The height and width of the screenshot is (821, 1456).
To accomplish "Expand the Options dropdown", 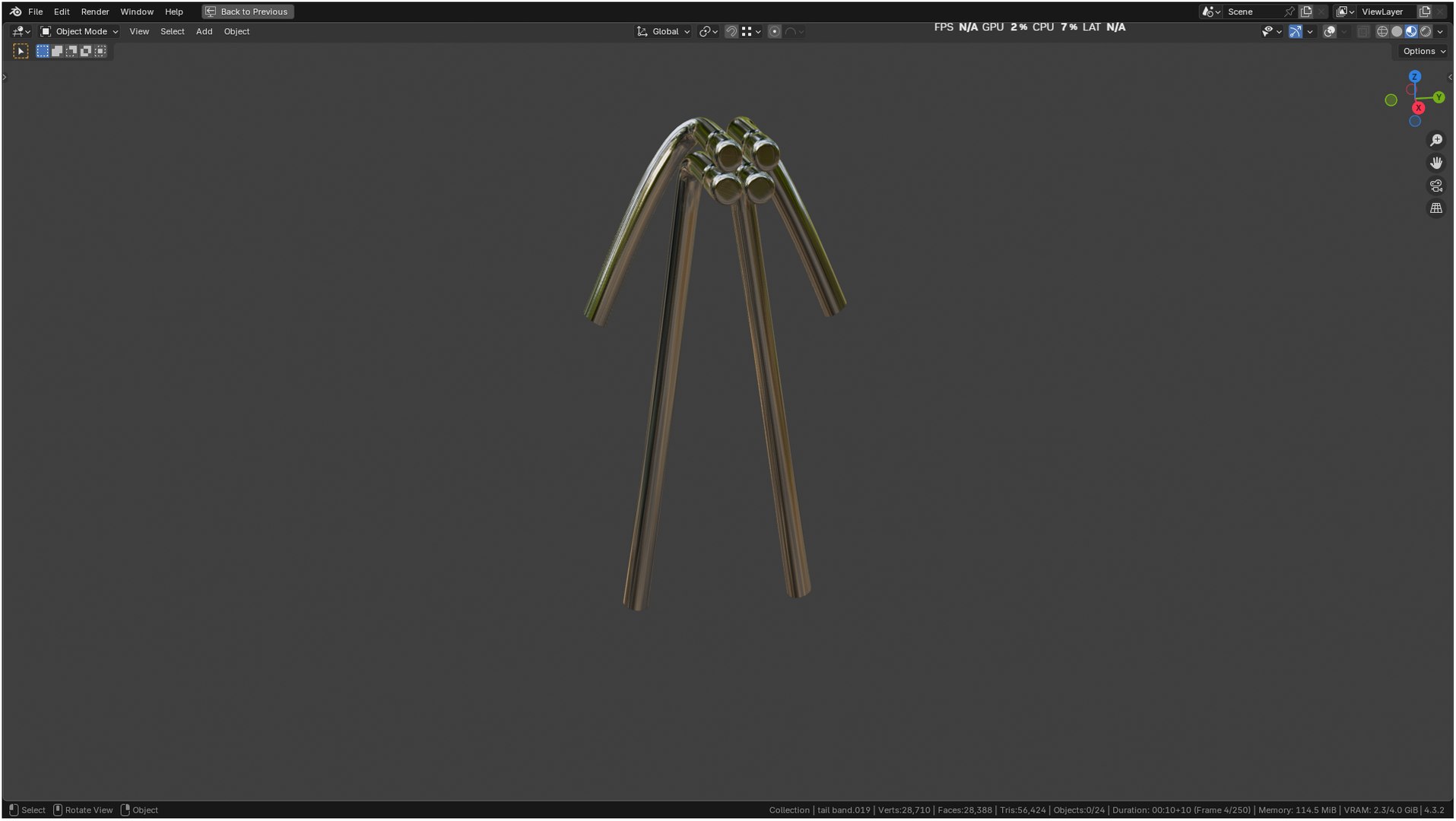I will 1424,51.
